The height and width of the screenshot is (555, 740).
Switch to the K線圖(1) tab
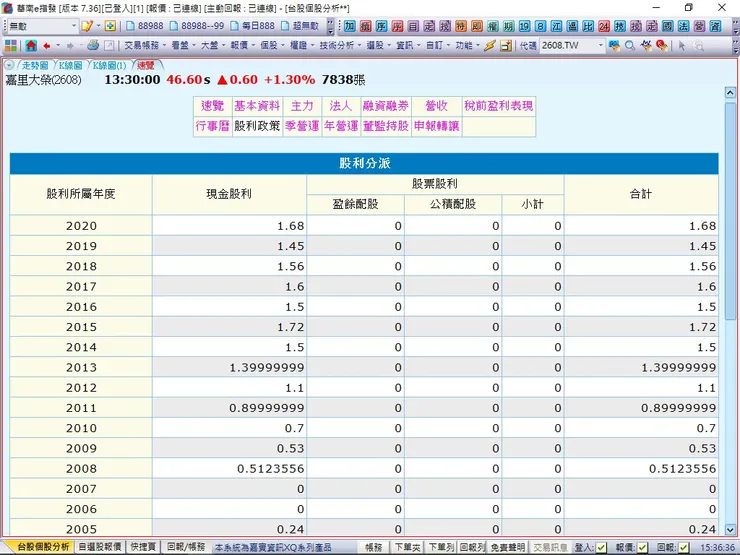tap(109, 66)
